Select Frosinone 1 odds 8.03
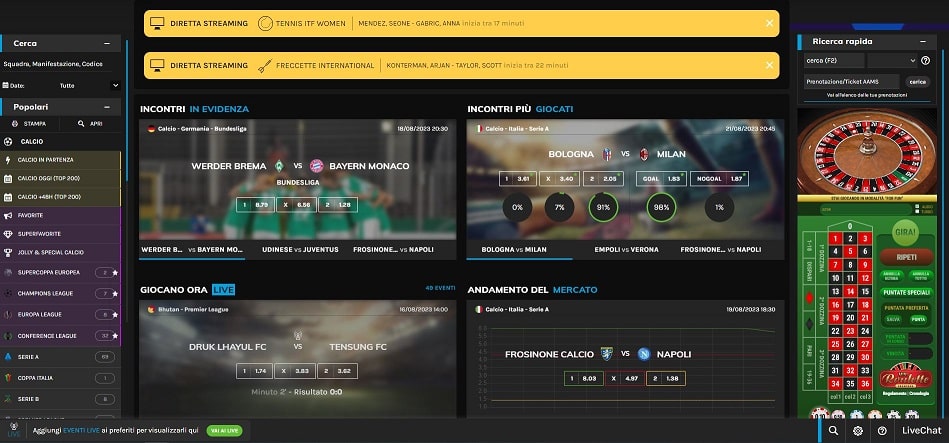 583,378
